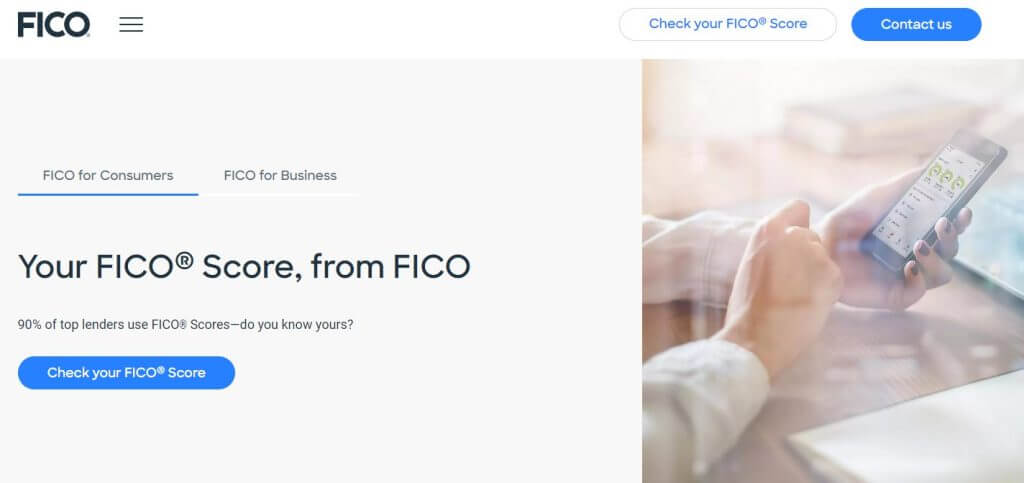Select the FICO for Consumers tab
The height and width of the screenshot is (483, 1024).
(108, 175)
